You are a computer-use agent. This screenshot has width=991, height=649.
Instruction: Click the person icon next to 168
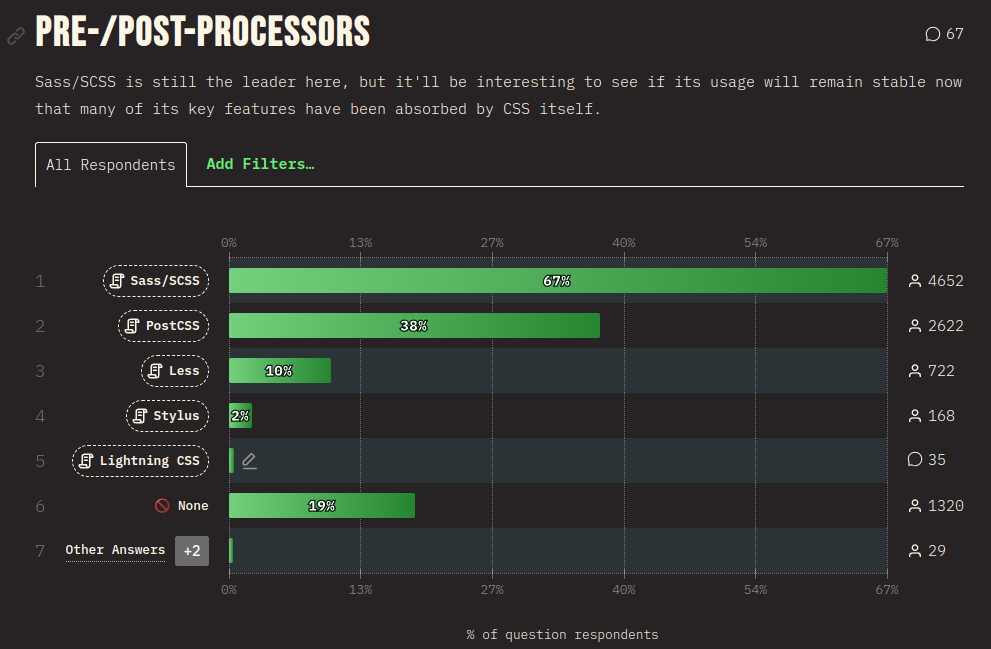914,416
